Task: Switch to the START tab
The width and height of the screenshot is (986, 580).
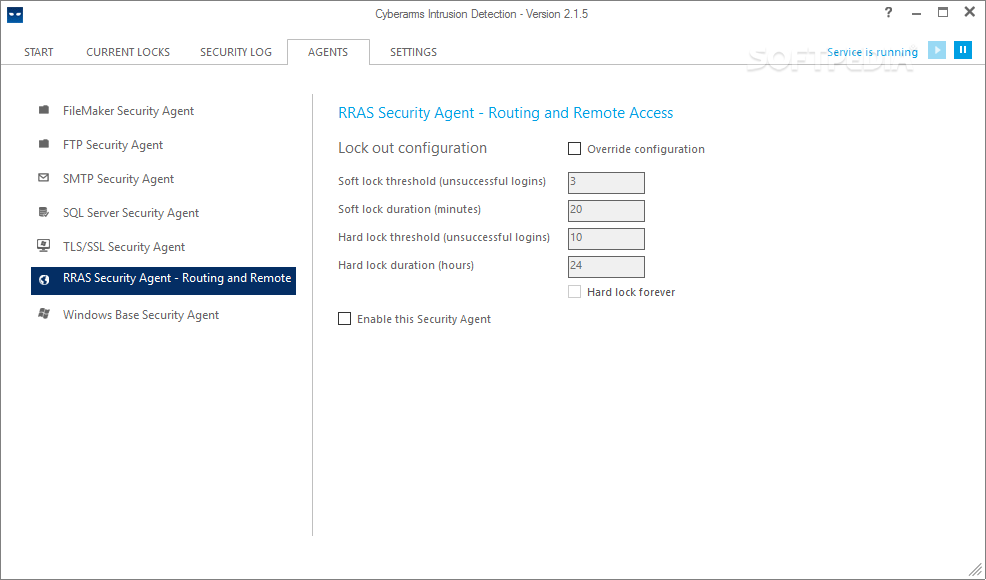Action: click(39, 52)
